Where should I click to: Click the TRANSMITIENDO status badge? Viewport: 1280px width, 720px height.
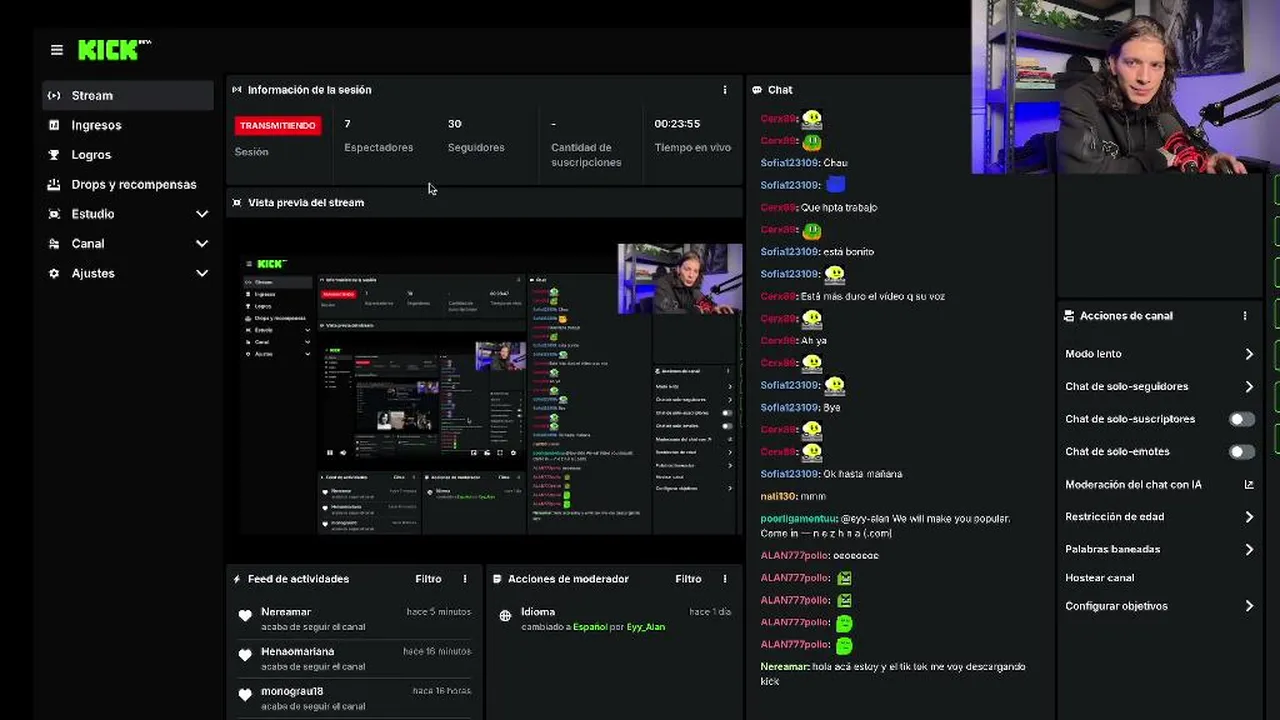[278, 125]
